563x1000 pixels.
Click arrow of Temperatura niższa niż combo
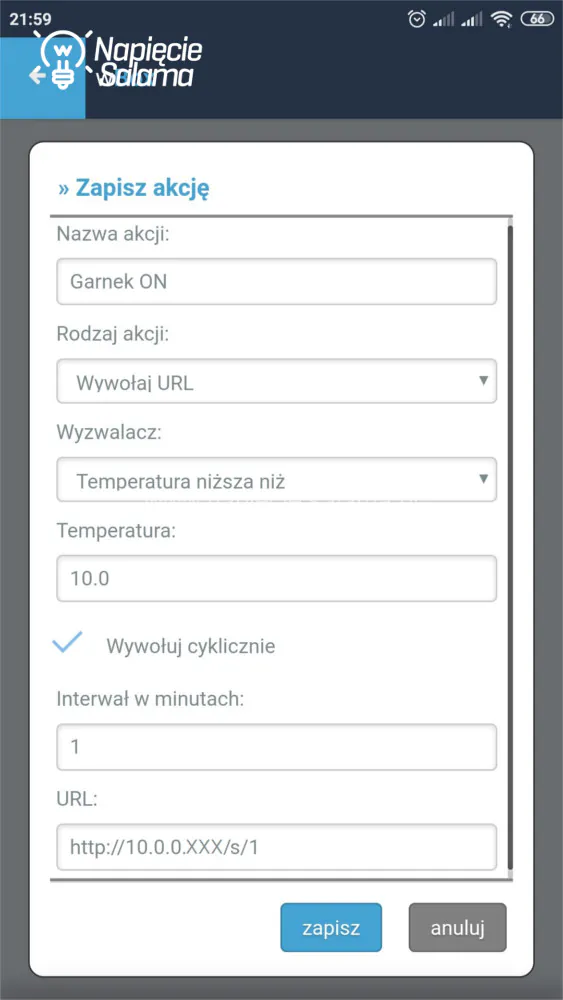click(x=483, y=478)
